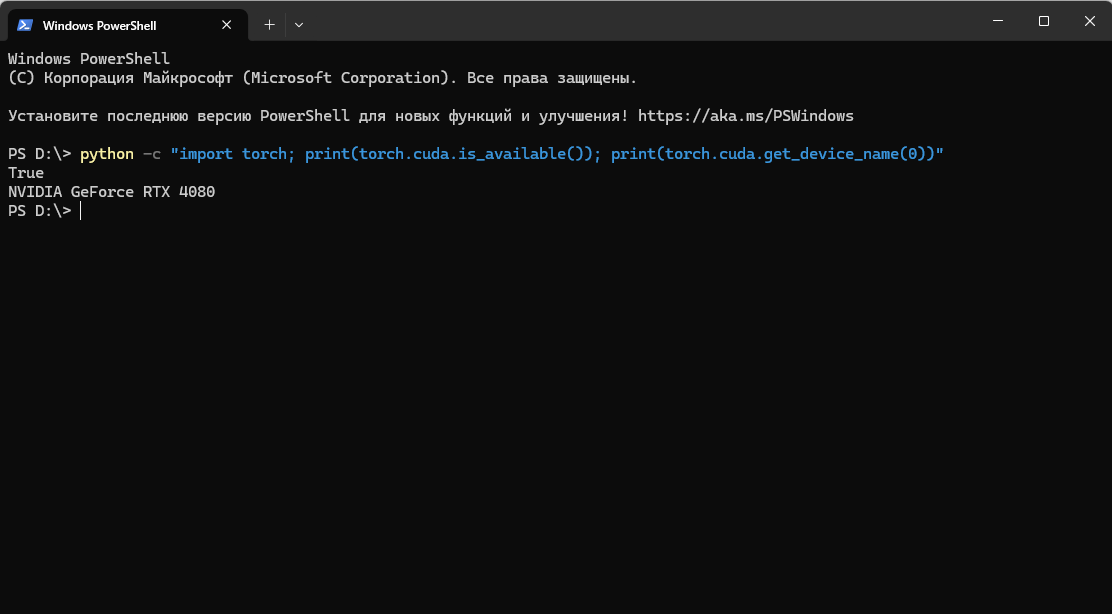Select the Windows PowerShell tab title
The image size is (1112, 614).
[x=99, y=25]
